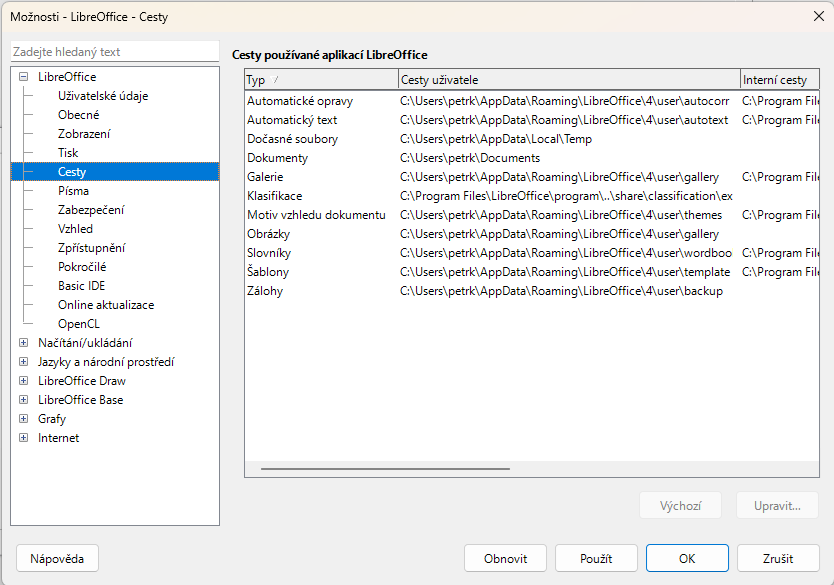Select the Šablony path row
This screenshot has height=585, width=834.
[532, 272]
